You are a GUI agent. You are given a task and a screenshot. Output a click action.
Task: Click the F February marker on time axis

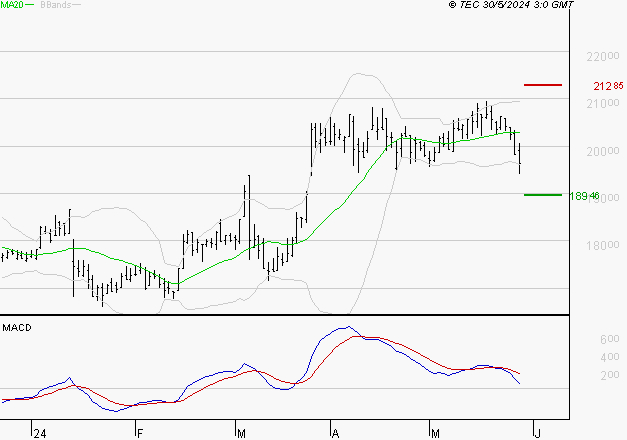point(140,434)
